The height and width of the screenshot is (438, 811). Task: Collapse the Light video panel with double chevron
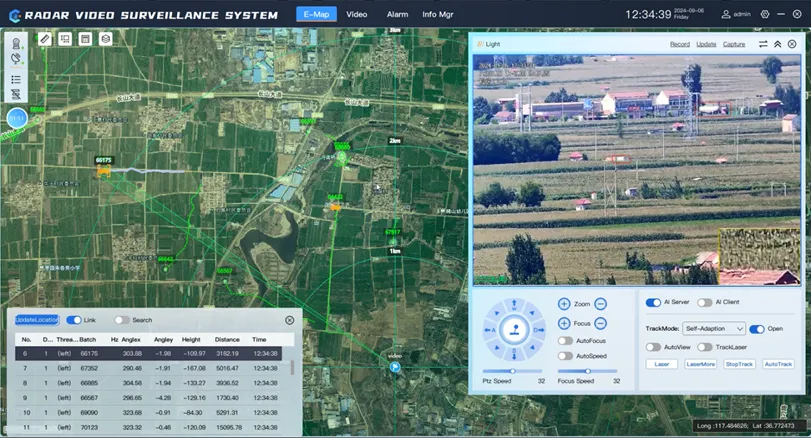point(778,44)
